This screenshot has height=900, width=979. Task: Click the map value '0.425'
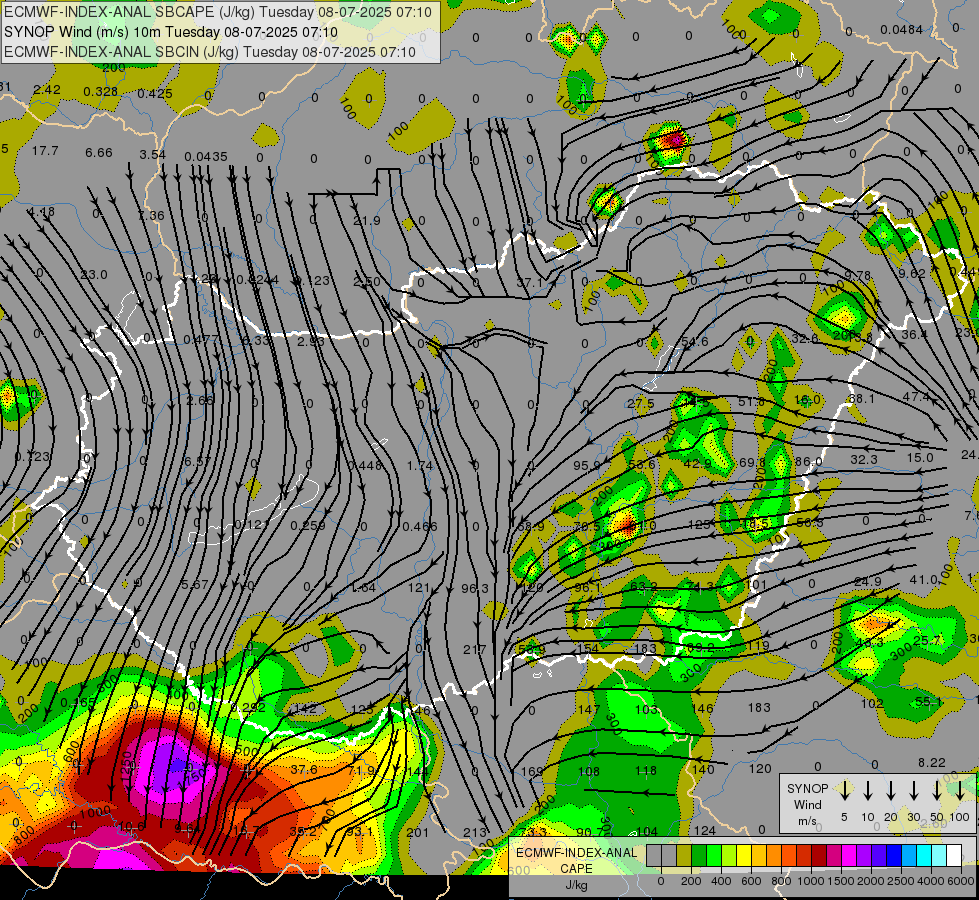click(155, 94)
